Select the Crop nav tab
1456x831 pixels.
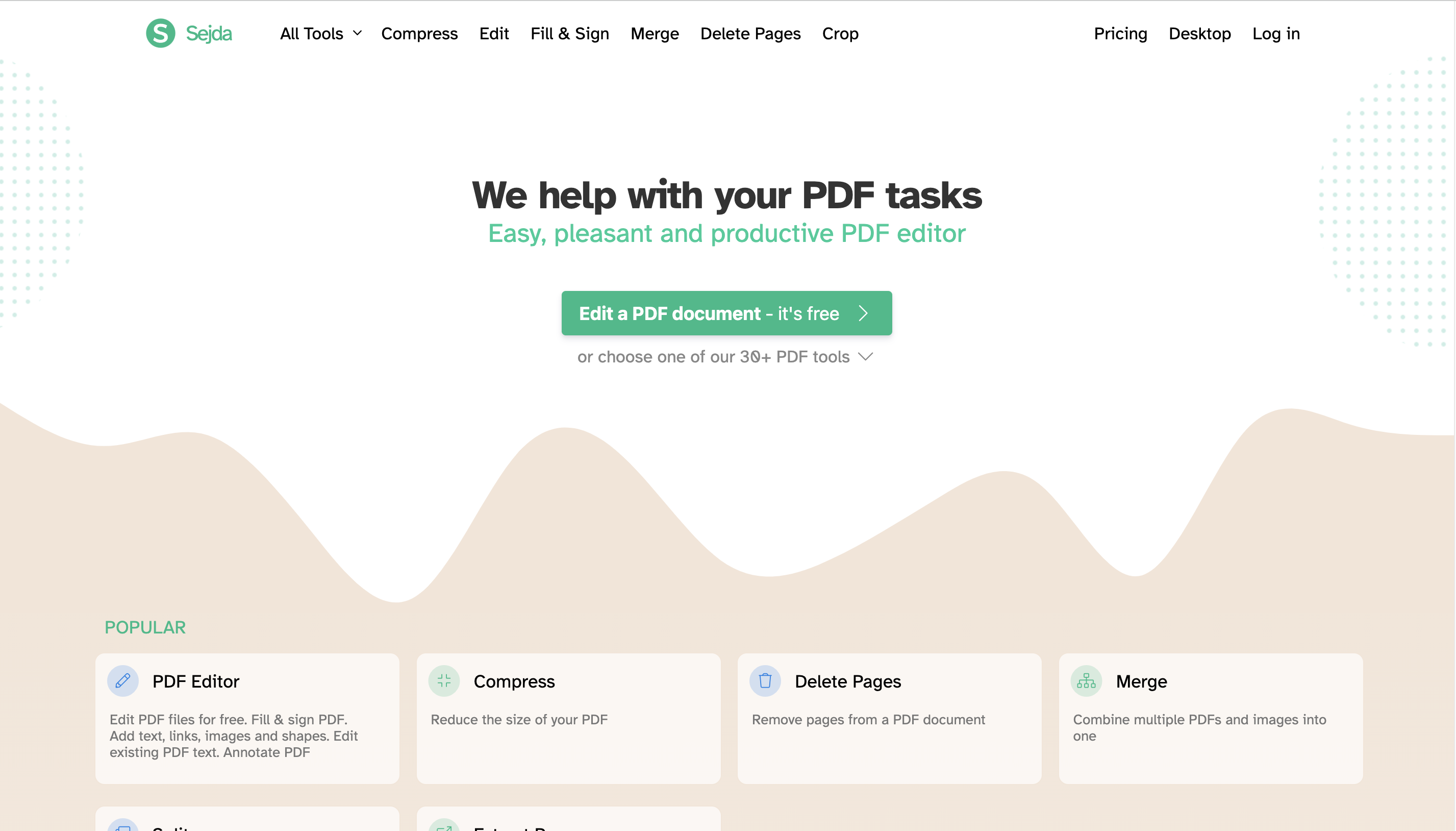pos(840,33)
